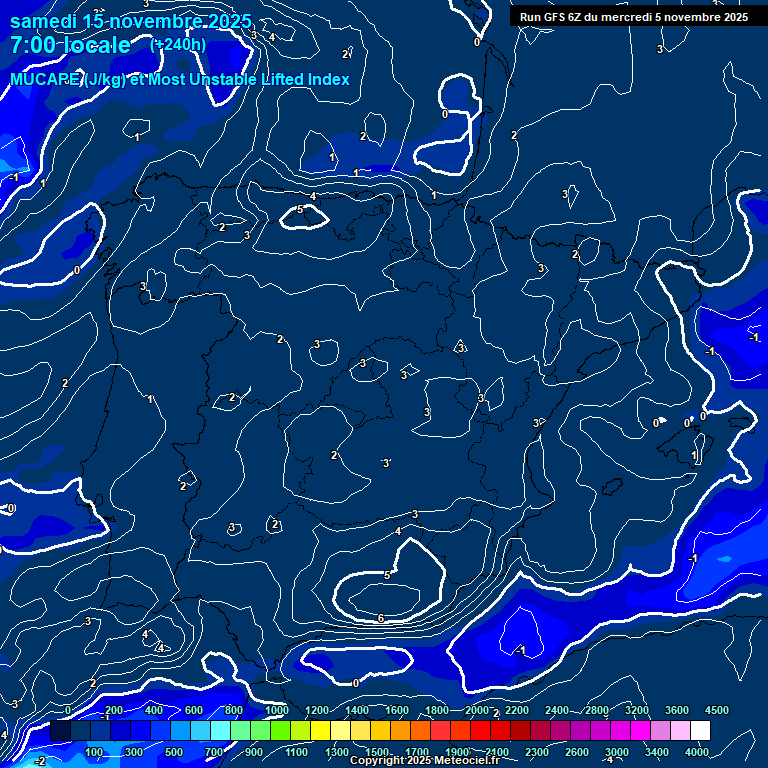This screenshot has width=768, height=768.
Task: Select the legend value '2000'
Action: point(477,710)
